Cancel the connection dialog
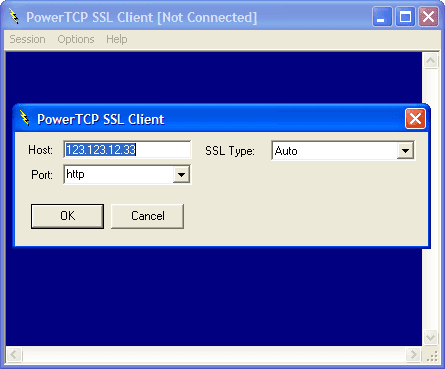Viewport: 445px width, 369px height. [x=147, y=216]
